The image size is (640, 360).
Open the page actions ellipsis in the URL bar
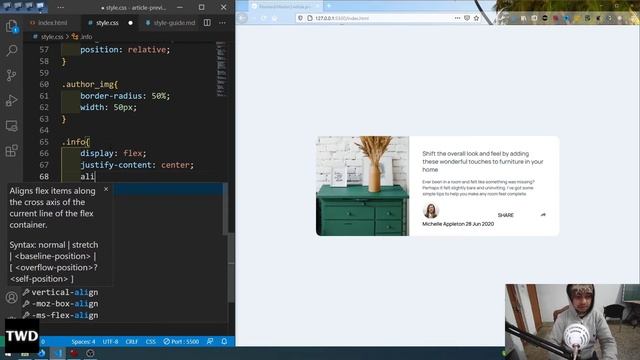pyautogui.click(x=457, y=18)
